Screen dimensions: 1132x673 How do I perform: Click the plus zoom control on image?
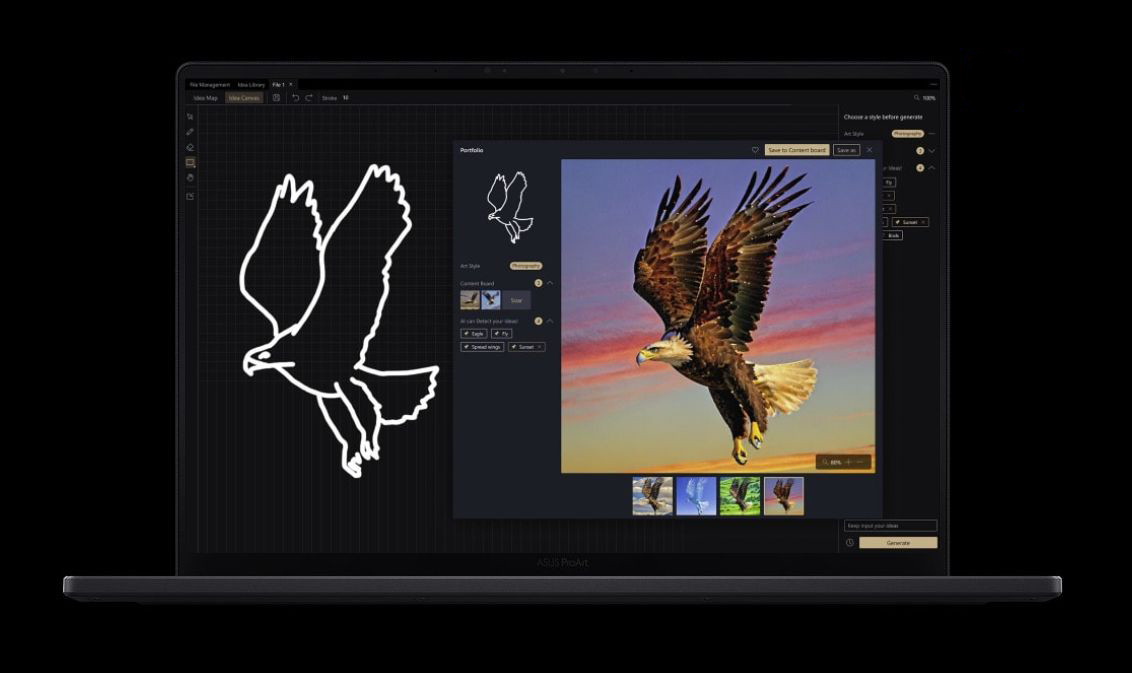click(x=848, y=462)
